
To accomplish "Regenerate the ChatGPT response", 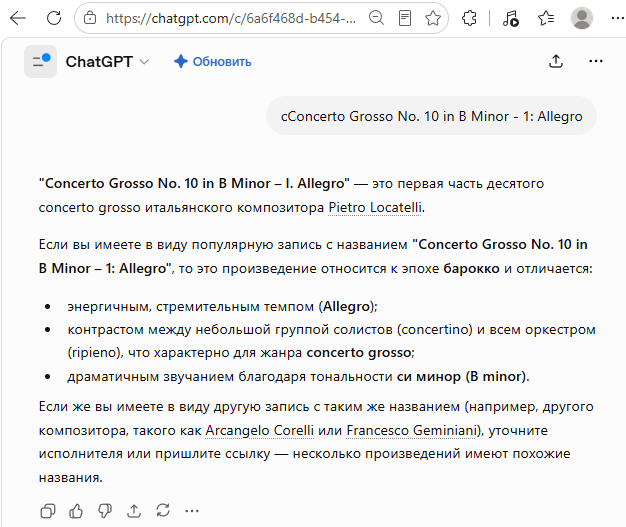I will tap(163, 511).
